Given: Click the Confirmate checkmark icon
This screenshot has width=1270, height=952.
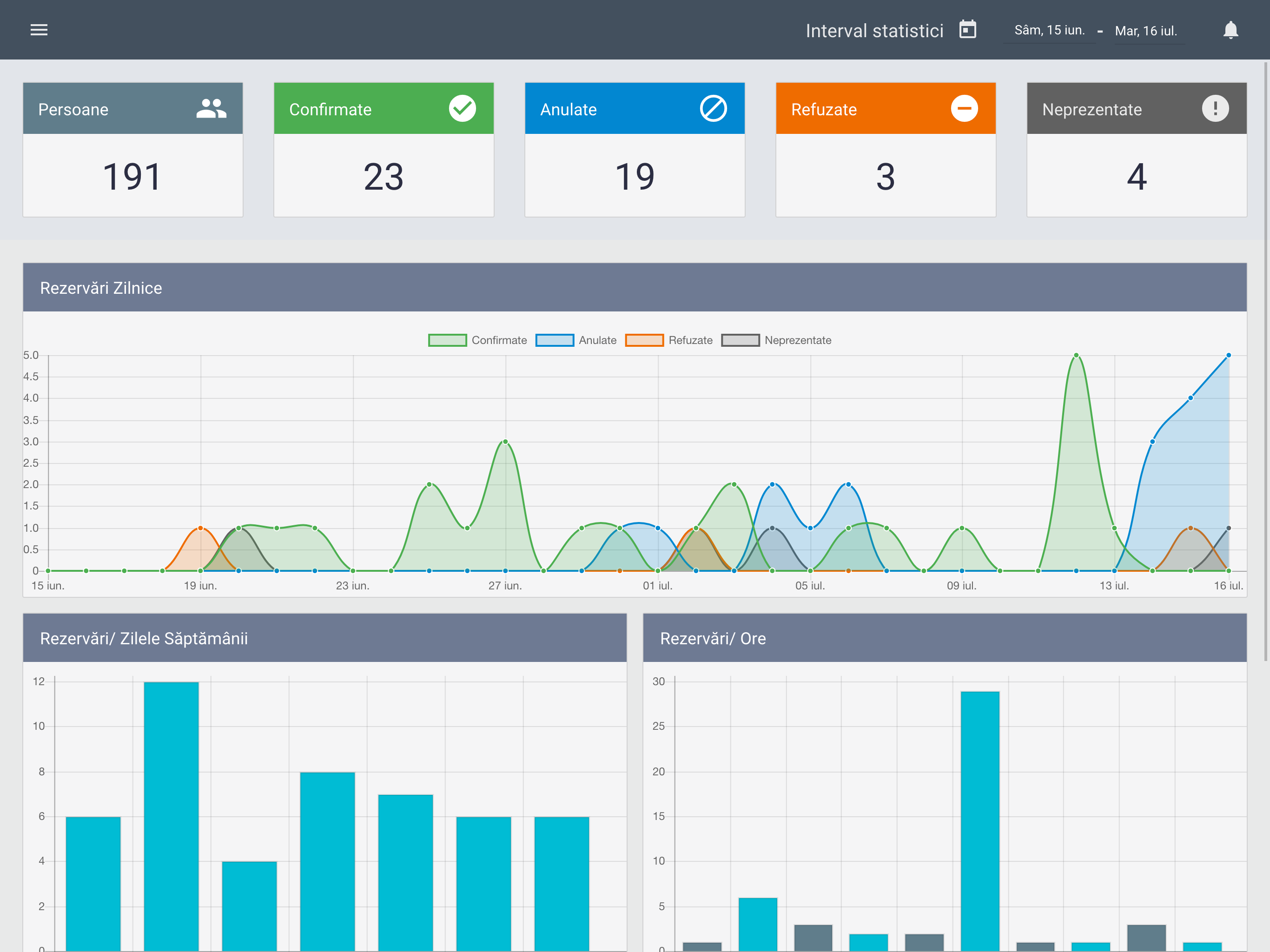Looking at the screenshot, I should 462,108.
